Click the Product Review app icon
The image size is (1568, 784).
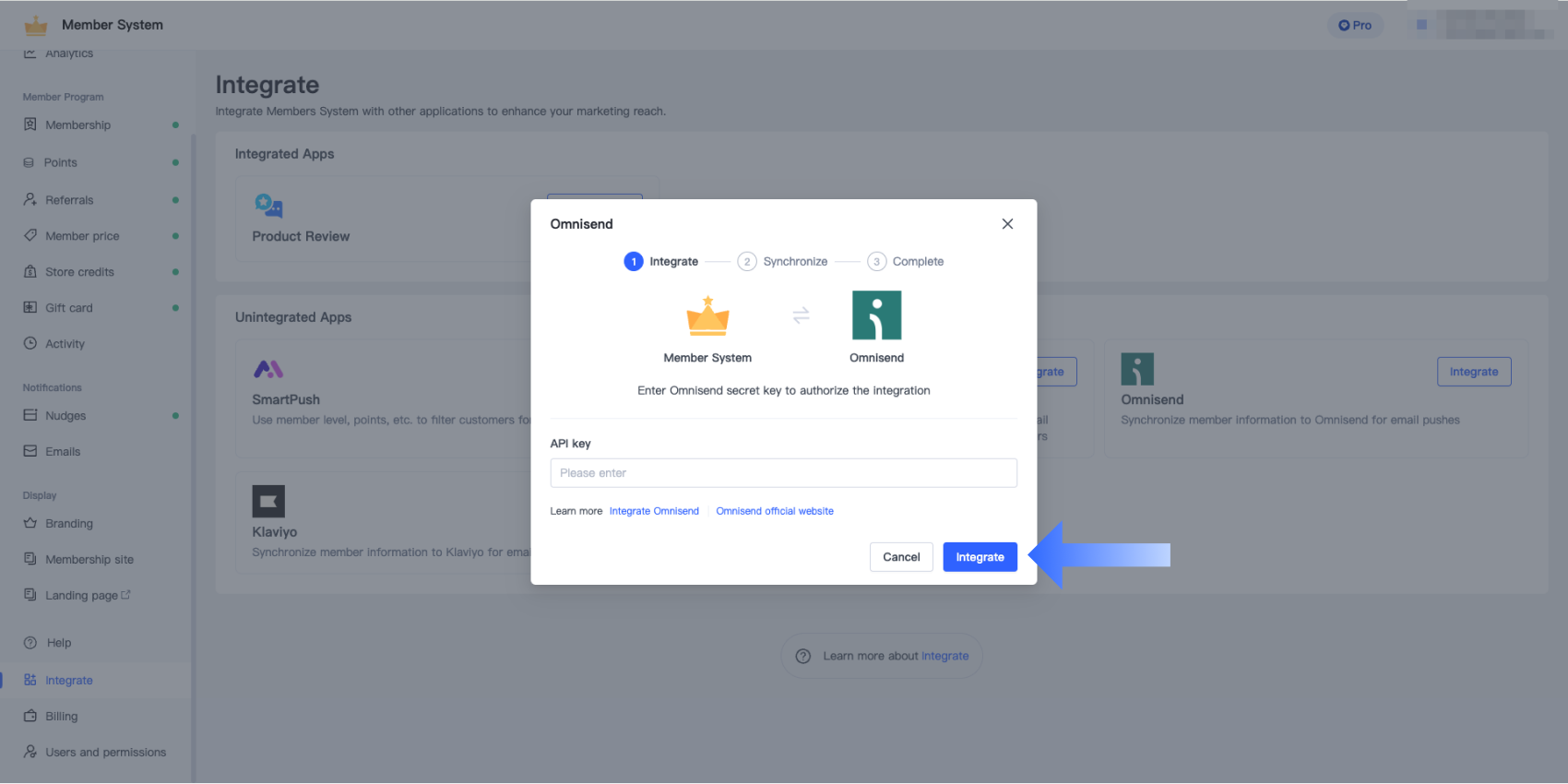(268, 206)
